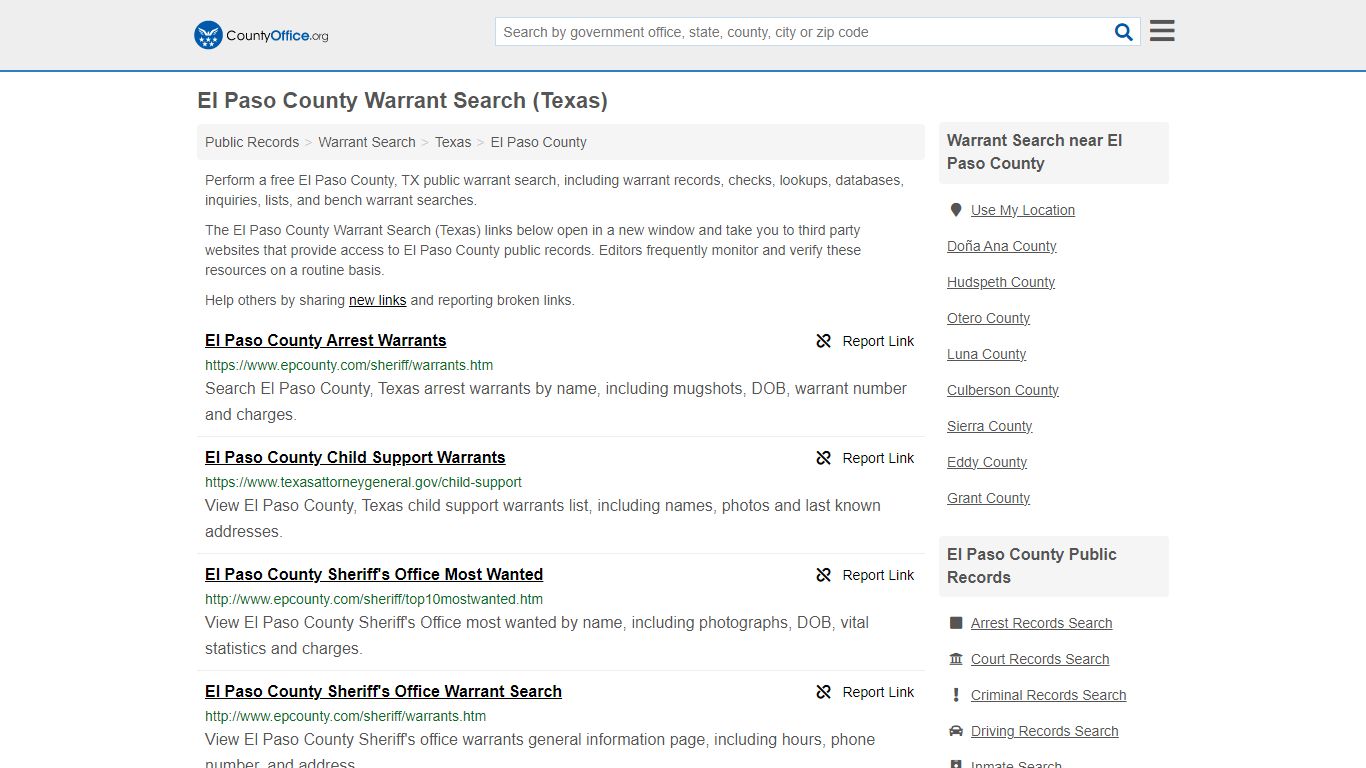Click the Criminal Records Search icon
Image resolution: width=1366 pixels, height=768 pixels.
click(956, 695)
